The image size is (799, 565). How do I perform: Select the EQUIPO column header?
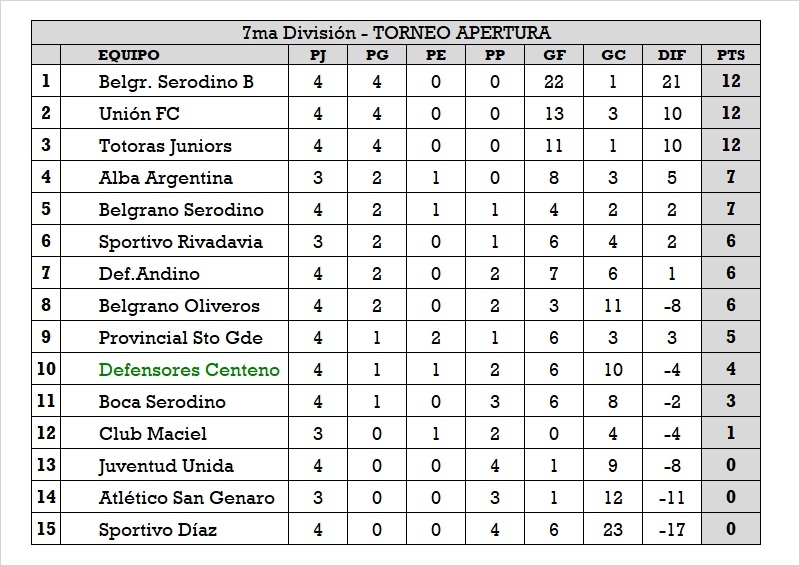coord(129,56)
